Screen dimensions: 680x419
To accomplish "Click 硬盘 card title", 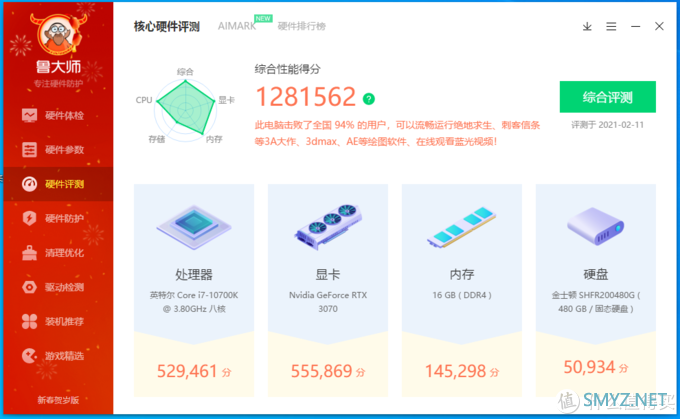I will (596, 274).
